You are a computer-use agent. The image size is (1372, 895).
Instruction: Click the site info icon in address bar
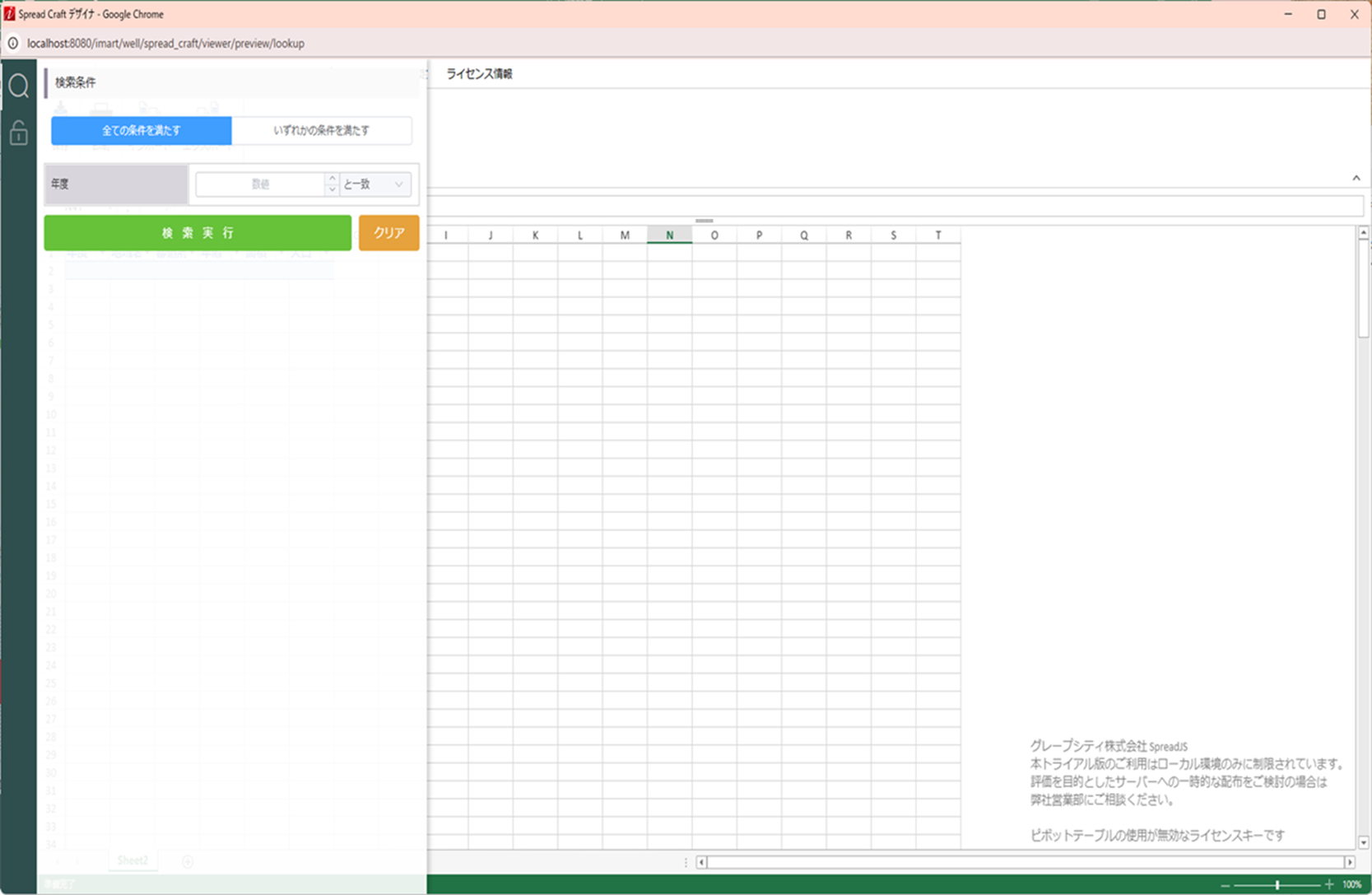13,43
